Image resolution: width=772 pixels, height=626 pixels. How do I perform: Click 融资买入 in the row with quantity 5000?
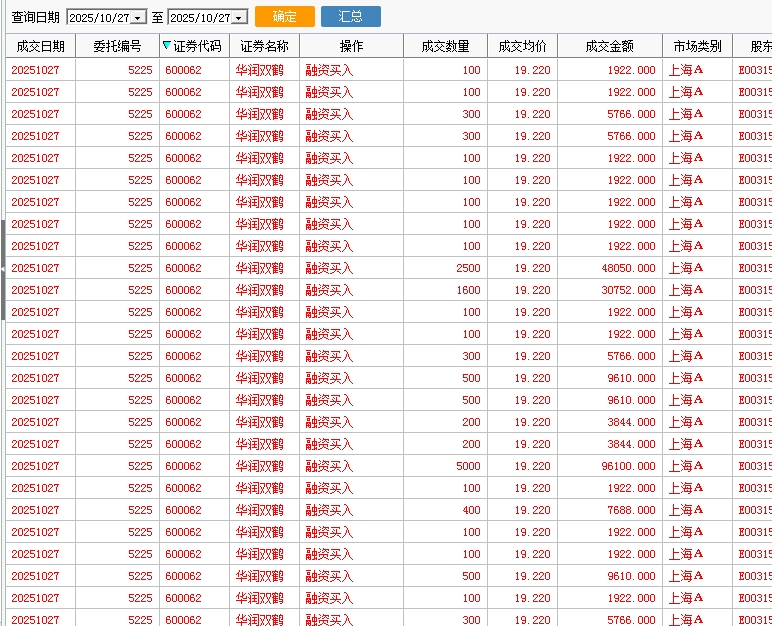(329, 466)
